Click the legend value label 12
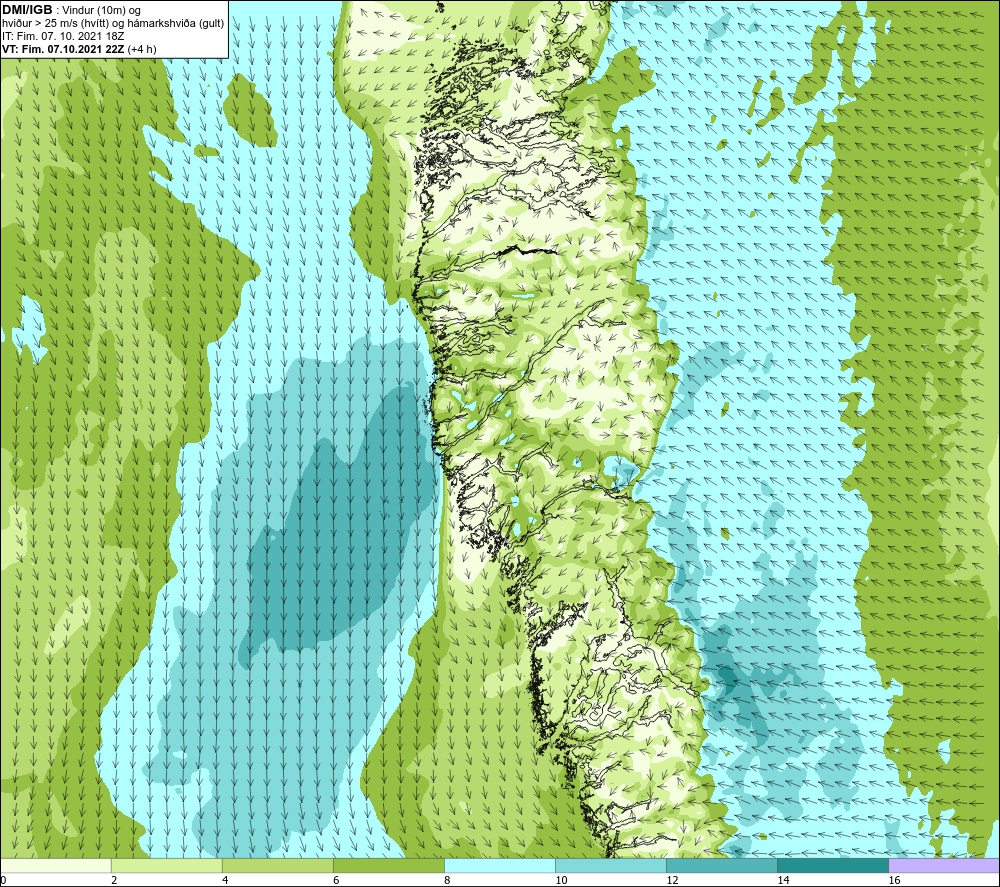 click(x=672, y=881)
